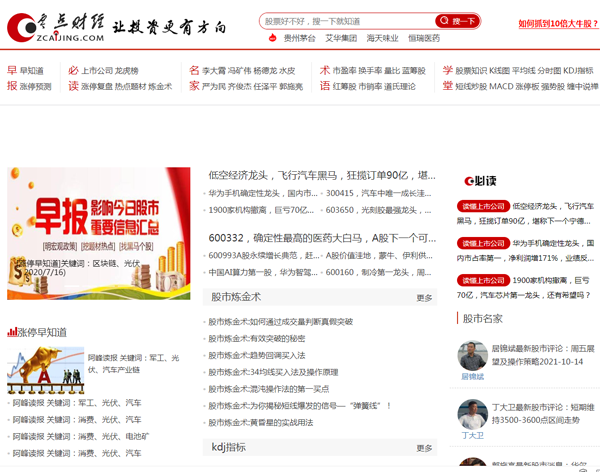This screenshot has width=600, height=472.
Task: Open term 换手率 in nav
Action: pyautogui.click(x=370, y=71)
